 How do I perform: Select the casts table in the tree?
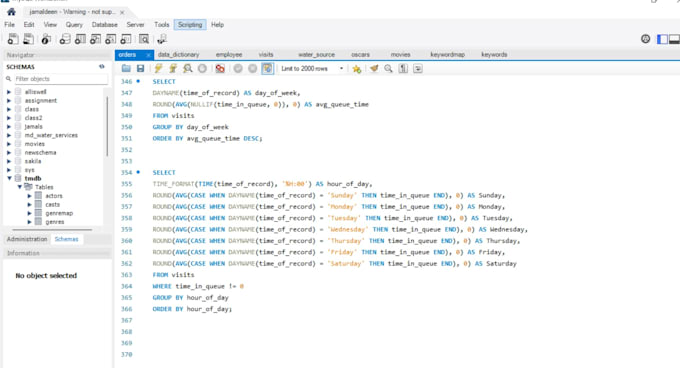click(52, 205)
